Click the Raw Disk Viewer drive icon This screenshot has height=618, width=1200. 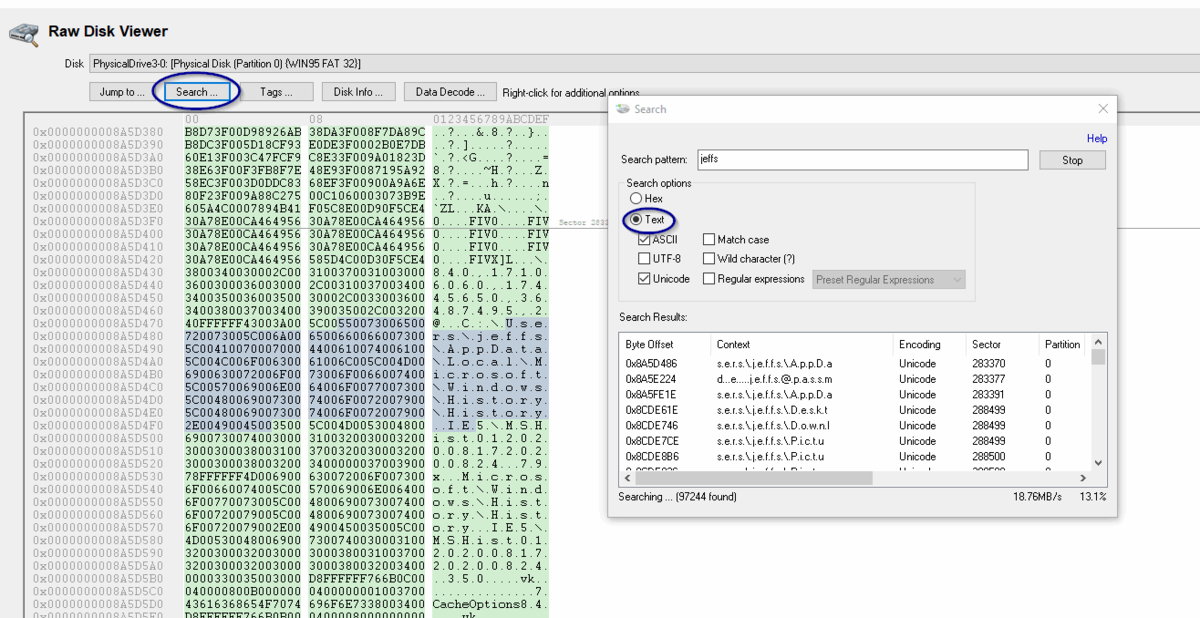(24, 34)
